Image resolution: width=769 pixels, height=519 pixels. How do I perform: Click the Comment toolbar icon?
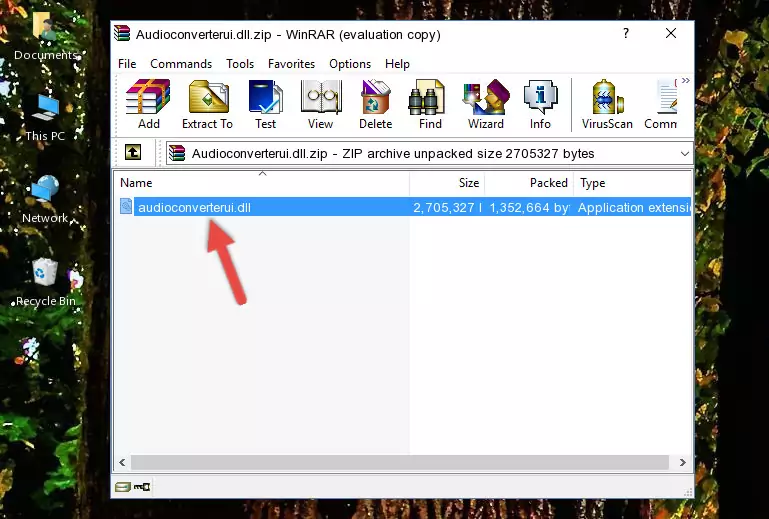coord(661,104)
